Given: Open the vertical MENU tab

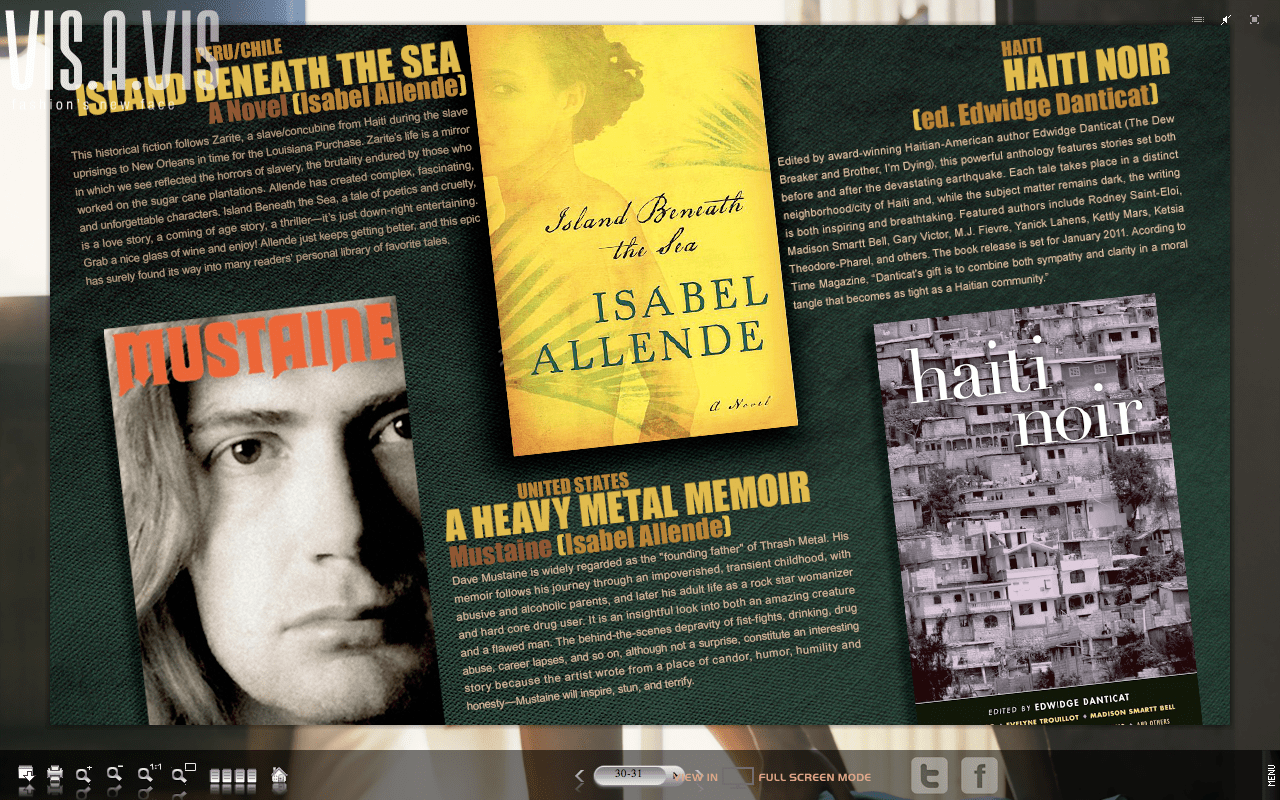Looking at the screenshot, I should pyautogui.click(x=1270, y=775).
